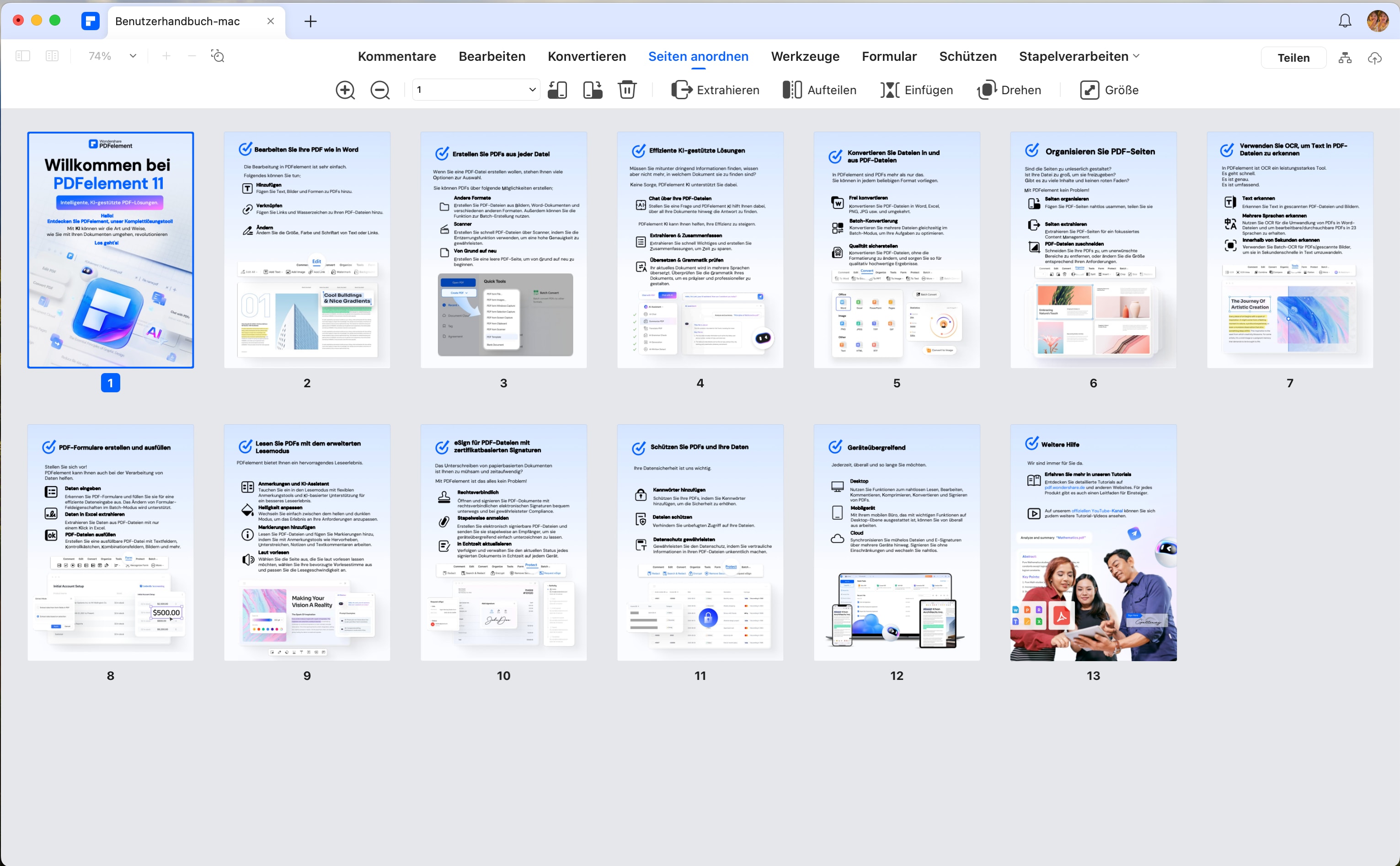Select page 6 Organisieren Sie PDF-Seiten thumbnail

pyautogui.click(x=1093, y=250)
